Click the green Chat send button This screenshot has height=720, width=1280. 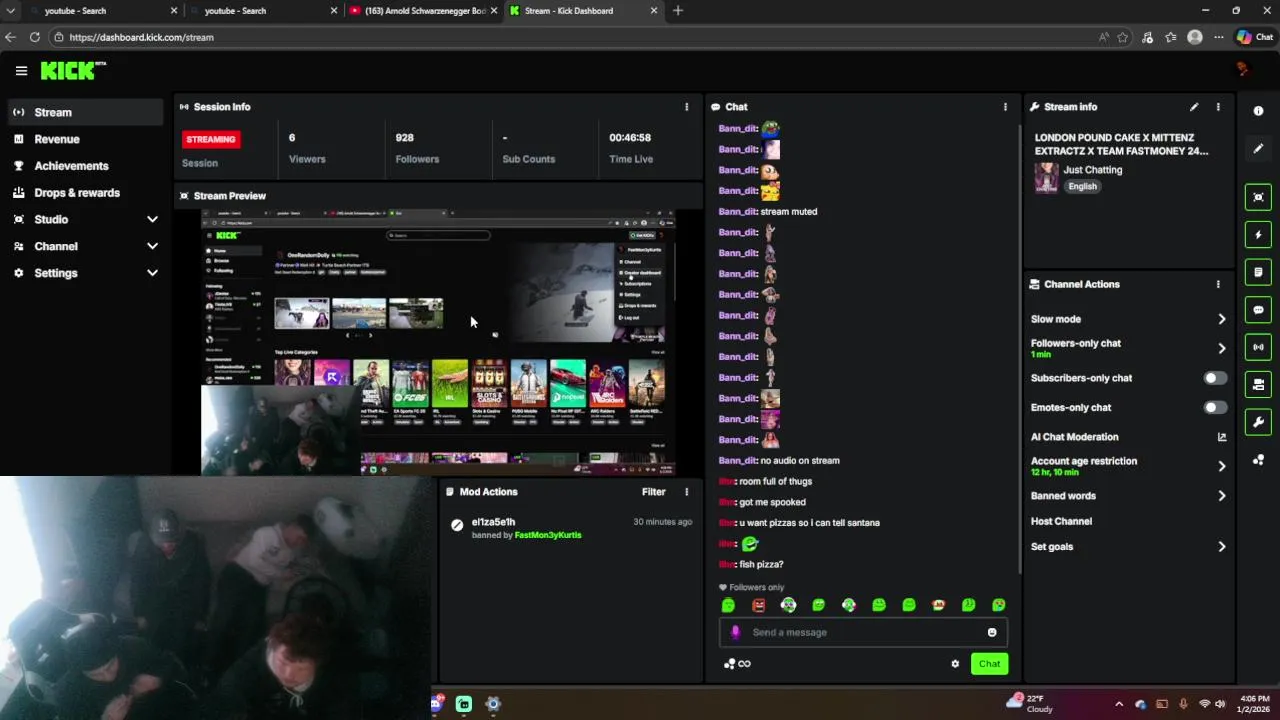point(989,664)
